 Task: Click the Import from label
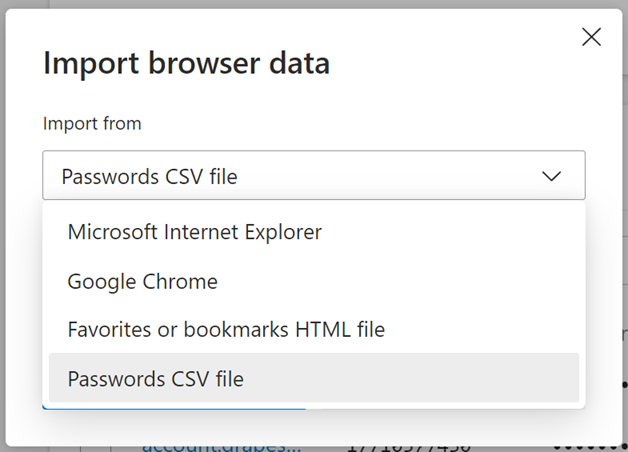point(92,124)
